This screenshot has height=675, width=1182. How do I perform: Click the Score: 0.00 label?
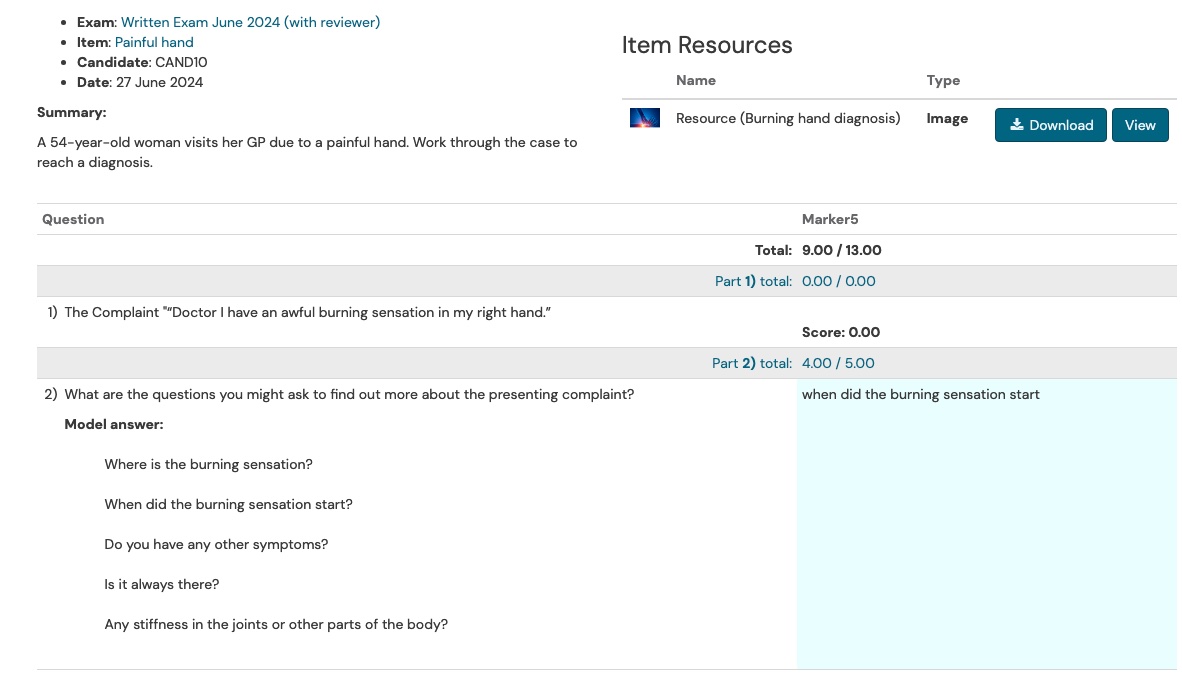point(840,332)
